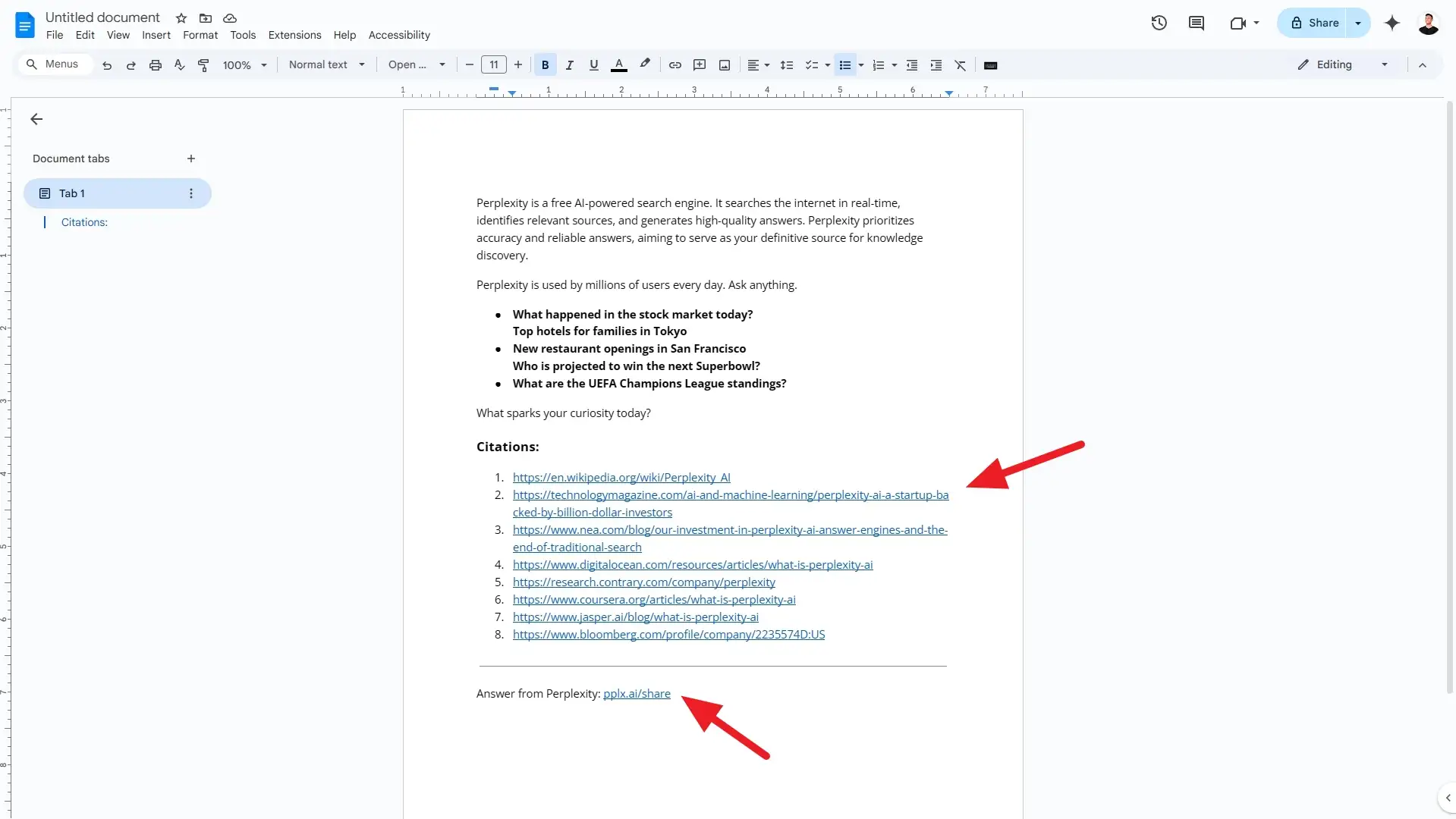Add a new document tab
Screen dimensions: 1456x819
pyautogui.click(x=191, y=158)
